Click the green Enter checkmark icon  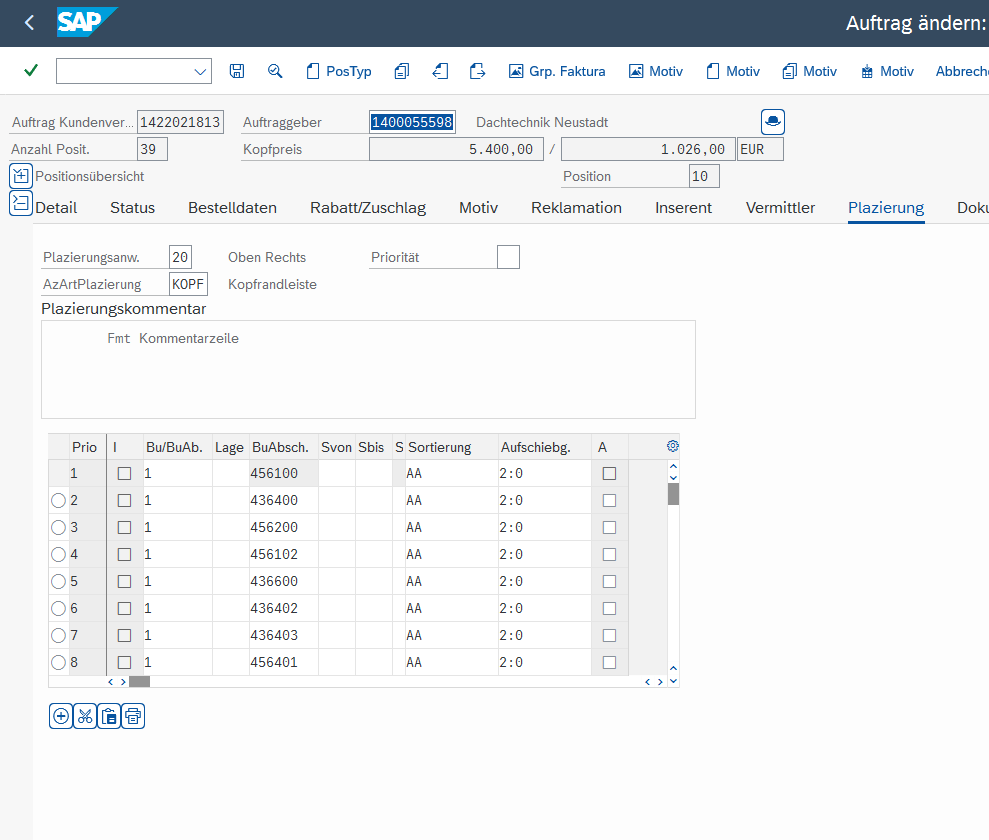[x=31, y=71]
